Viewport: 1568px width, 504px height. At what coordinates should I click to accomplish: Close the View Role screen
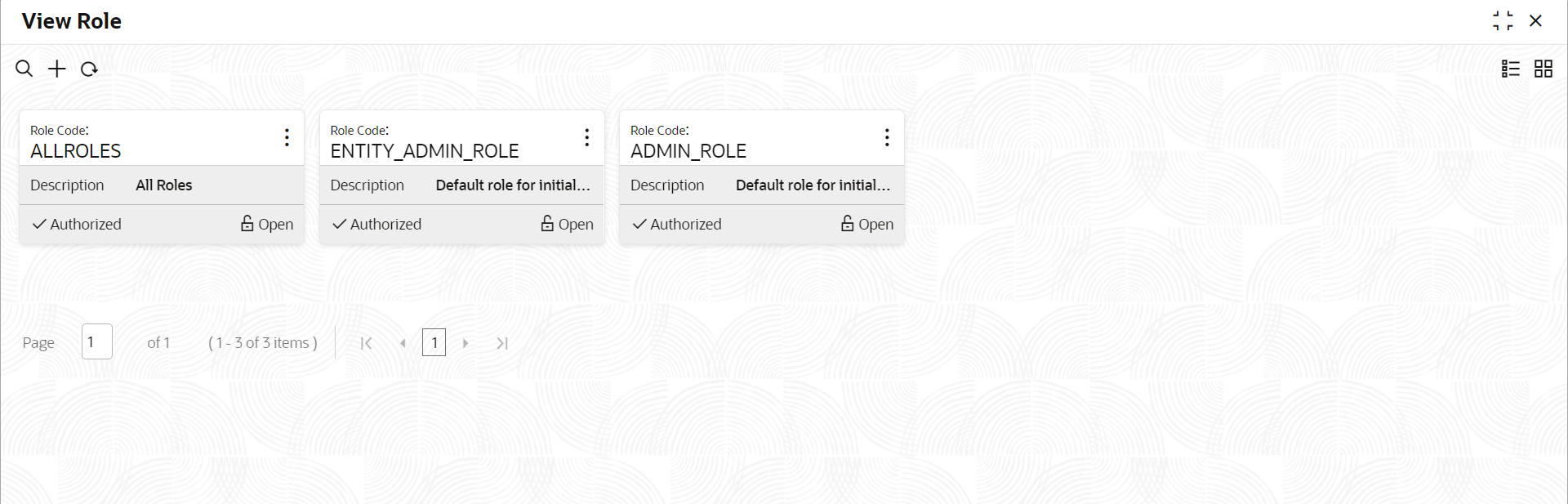(1536, 21)
